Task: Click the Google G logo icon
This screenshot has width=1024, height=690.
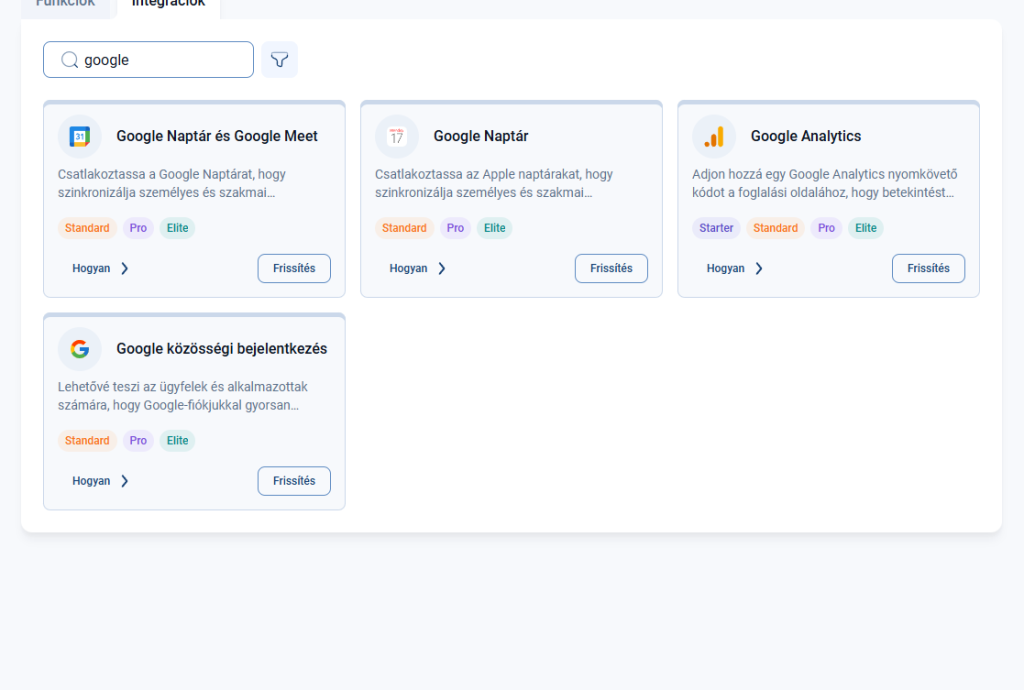Action: click(80, 349)
